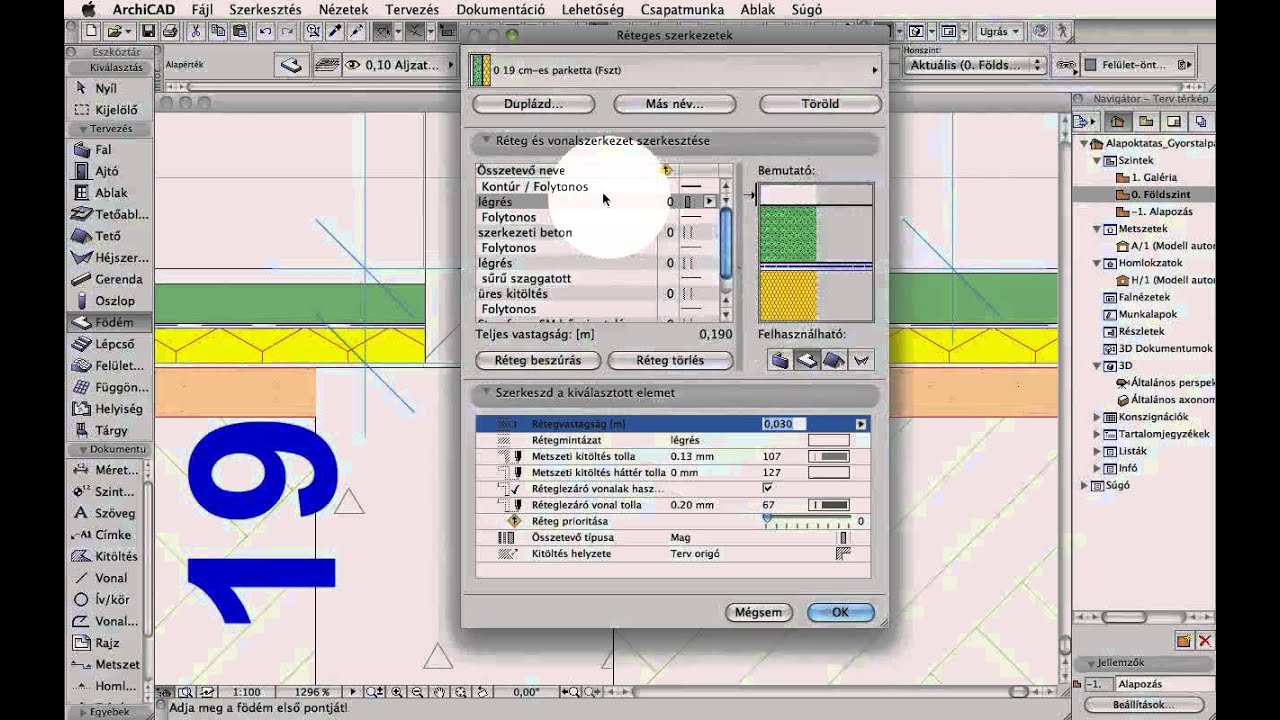Click the Rétegvastagság value field 0,030
Image resolution: width=1280 pixels, height=720 pixels.
(785, 424)
